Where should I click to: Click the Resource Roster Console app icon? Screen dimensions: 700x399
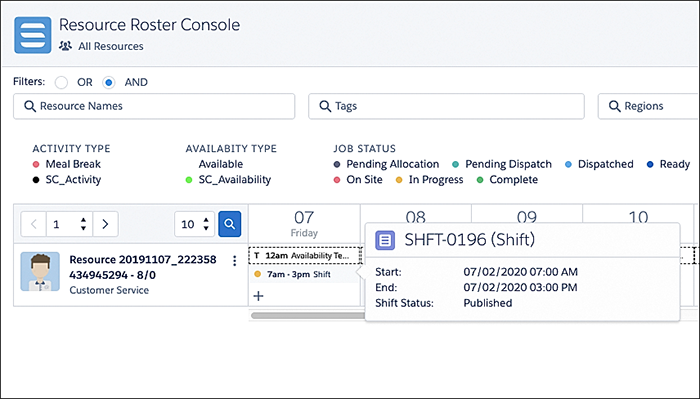click(x=33, y=35)
